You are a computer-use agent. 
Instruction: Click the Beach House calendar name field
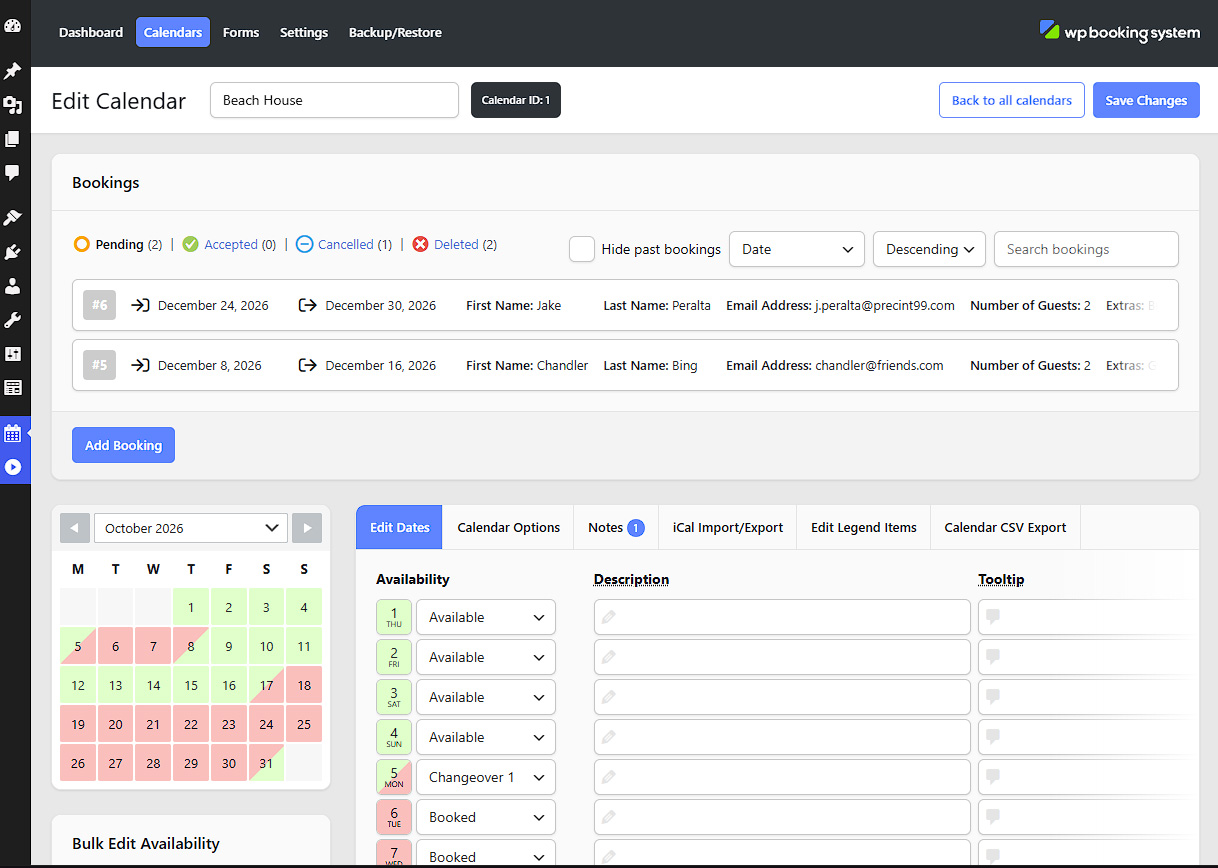334,100
